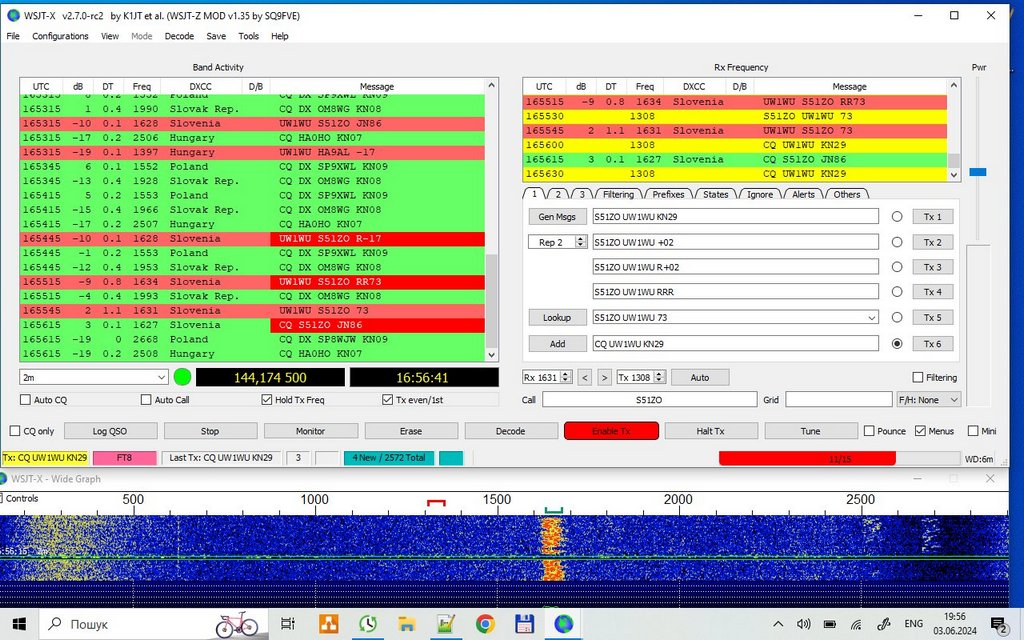This screenshot has width=1024, height=640.
Task: Click the Erase button
Action: point(410,431)
